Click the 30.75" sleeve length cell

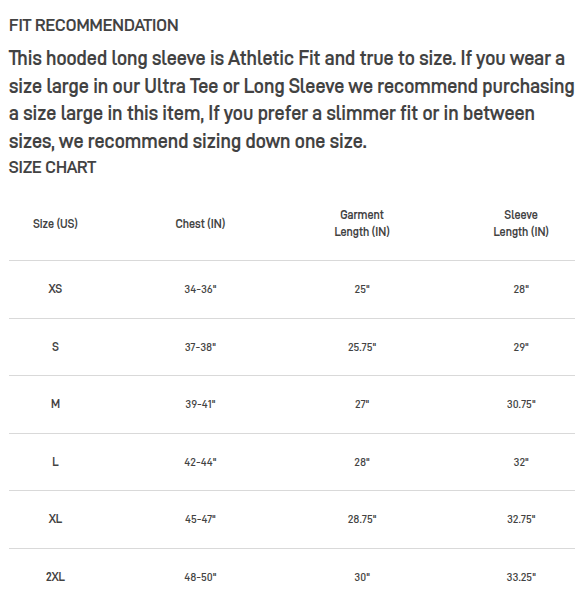521,404
